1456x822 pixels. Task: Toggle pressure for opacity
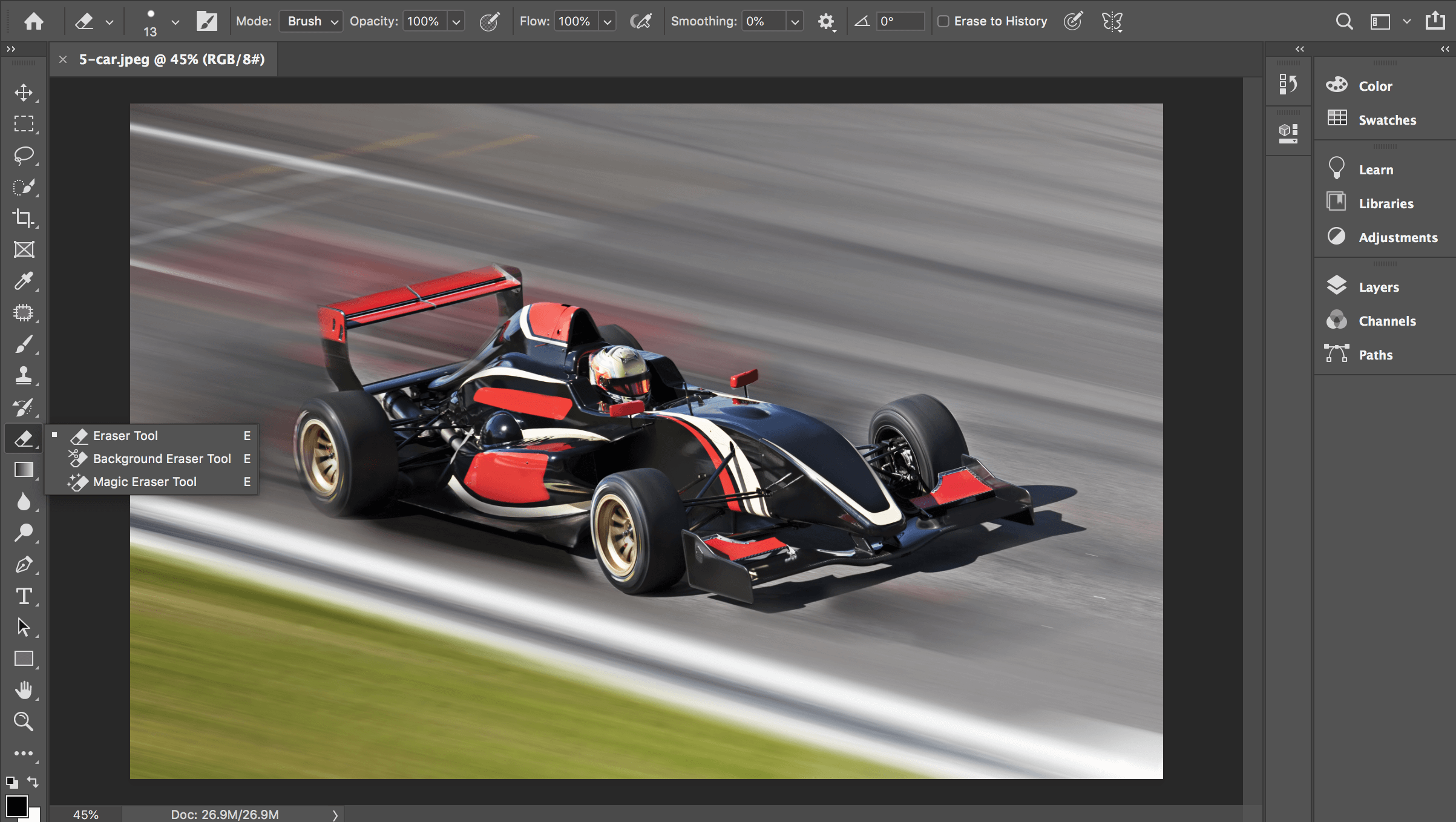click(x=489, y=21)
